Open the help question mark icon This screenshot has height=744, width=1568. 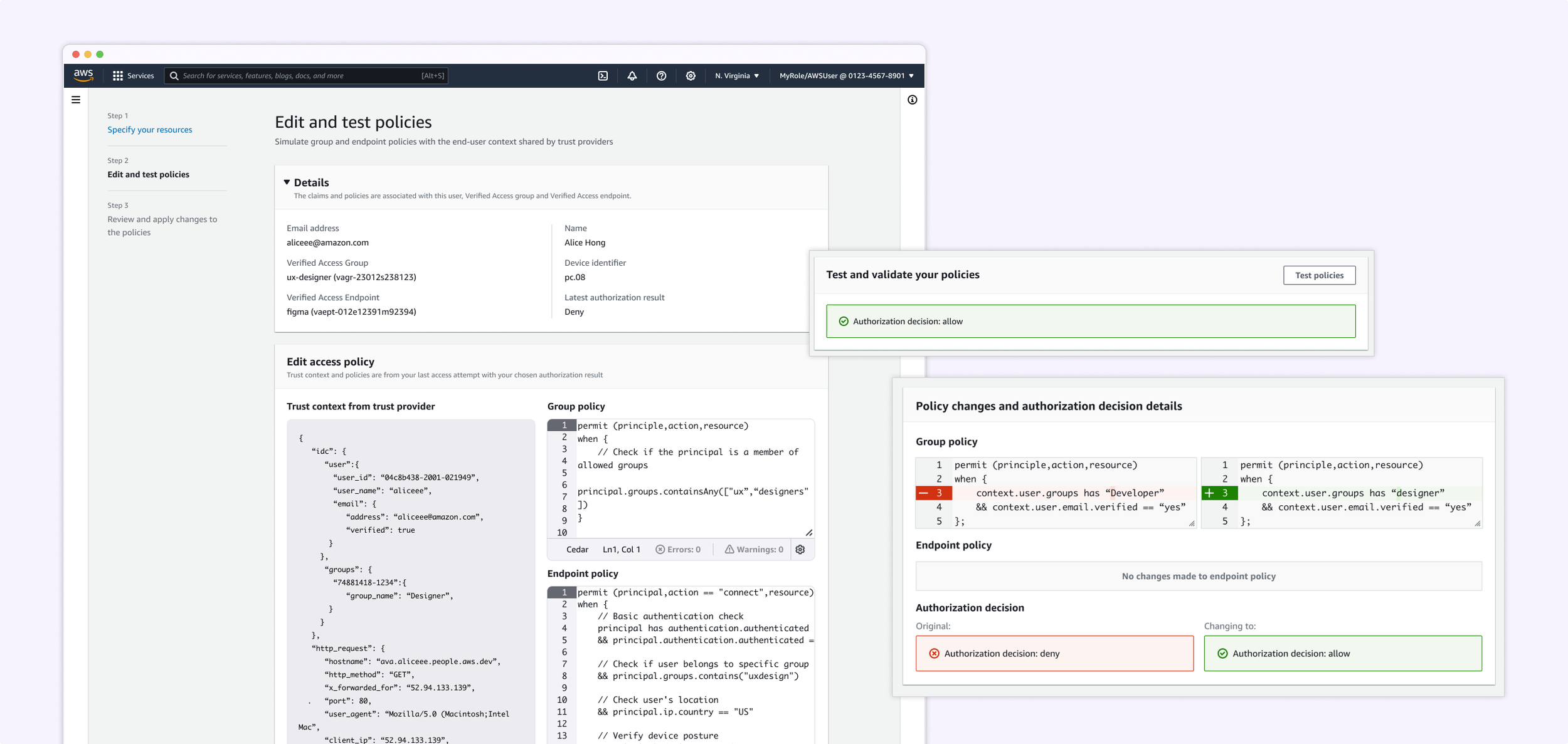tap(661, 76)
